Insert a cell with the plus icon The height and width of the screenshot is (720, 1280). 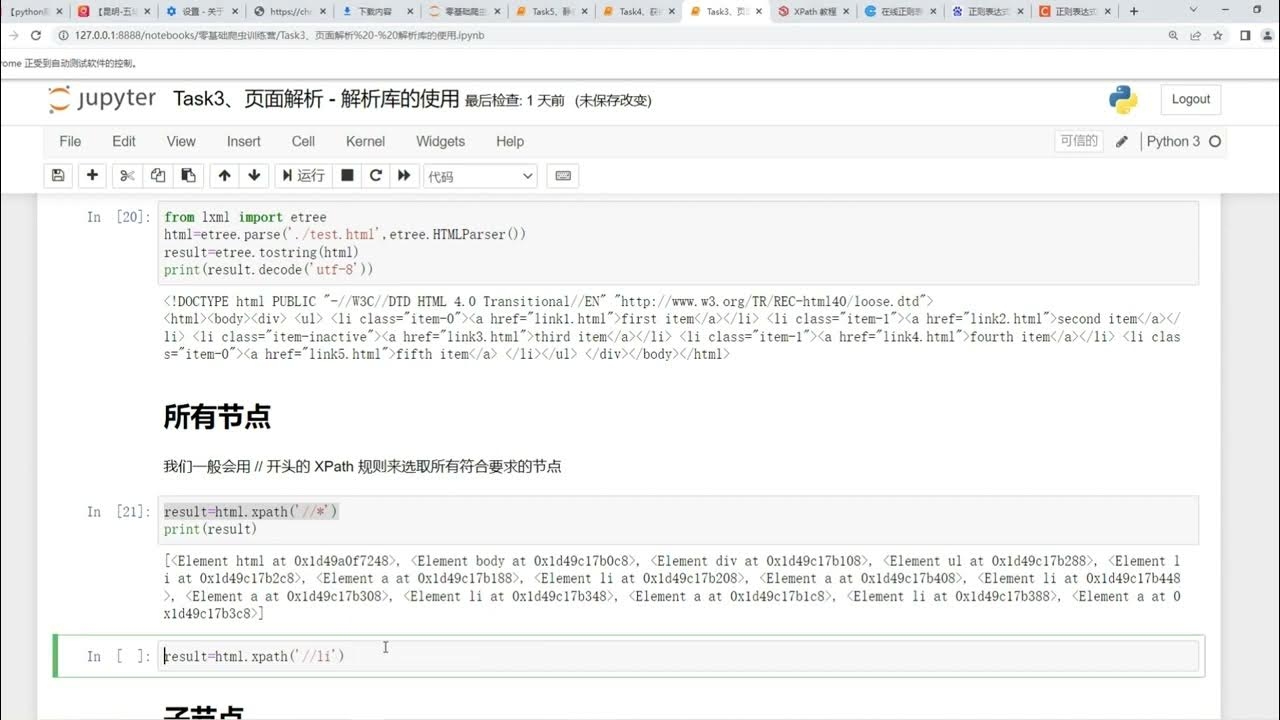pyautogui.click(x=92, y=175)
